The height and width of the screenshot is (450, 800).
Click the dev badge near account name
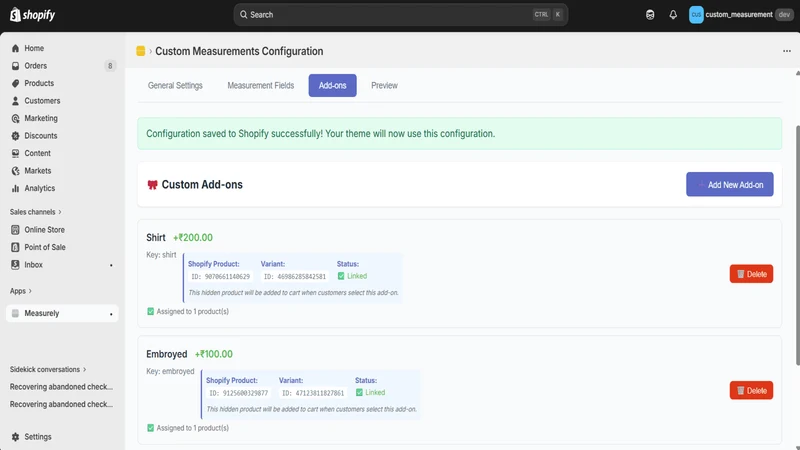point(784,15)
